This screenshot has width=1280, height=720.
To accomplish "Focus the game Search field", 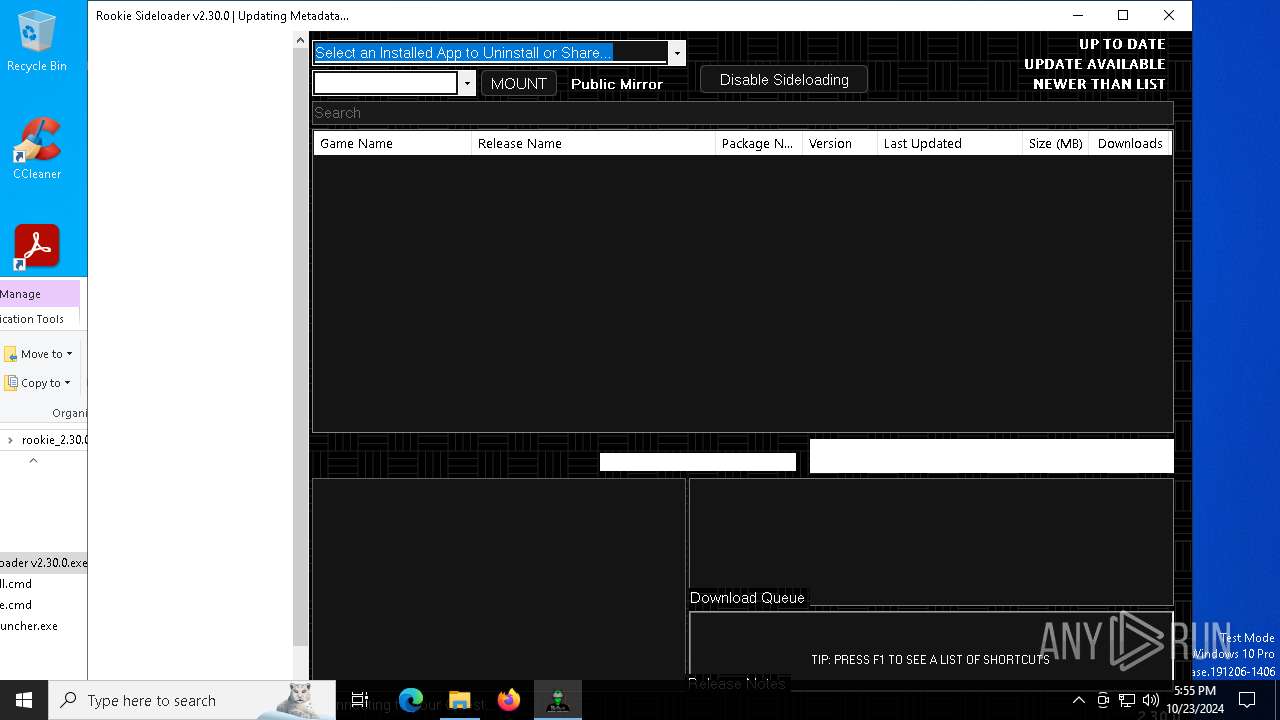I will (x=742, y=113).
